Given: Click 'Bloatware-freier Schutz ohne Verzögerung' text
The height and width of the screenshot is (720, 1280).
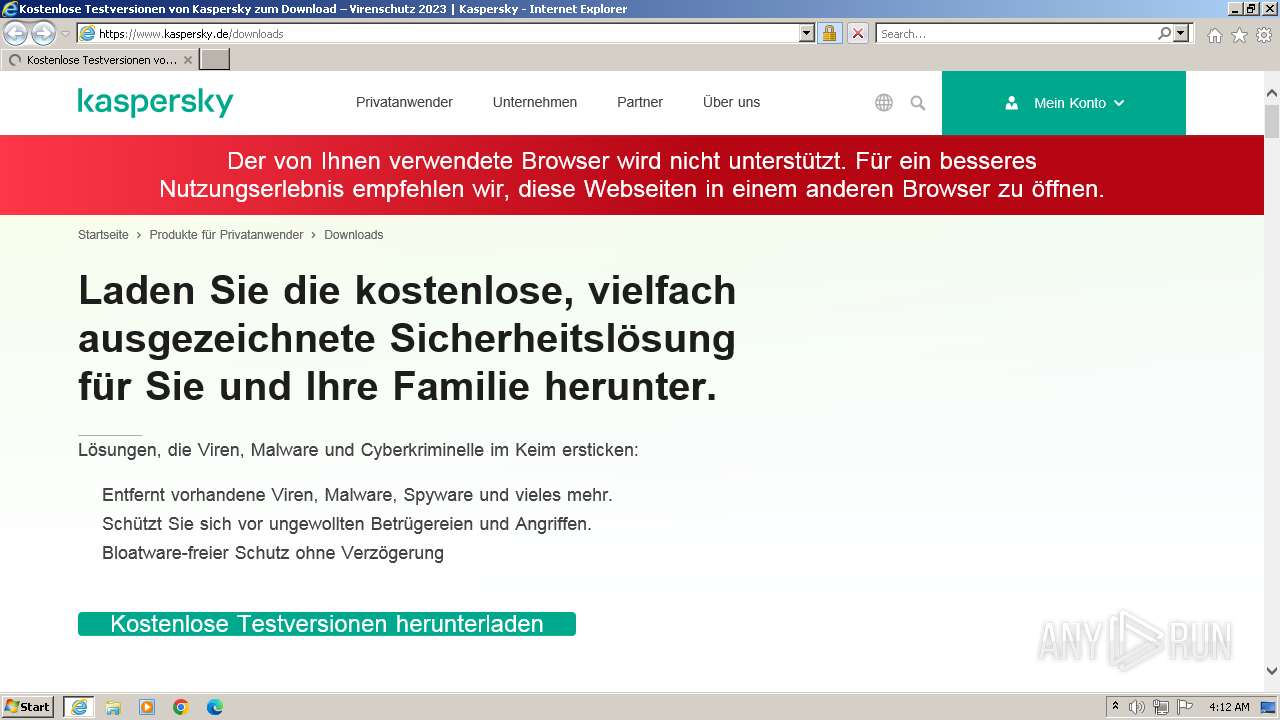Looking at the screenshot, I should (x=273, y=553).
